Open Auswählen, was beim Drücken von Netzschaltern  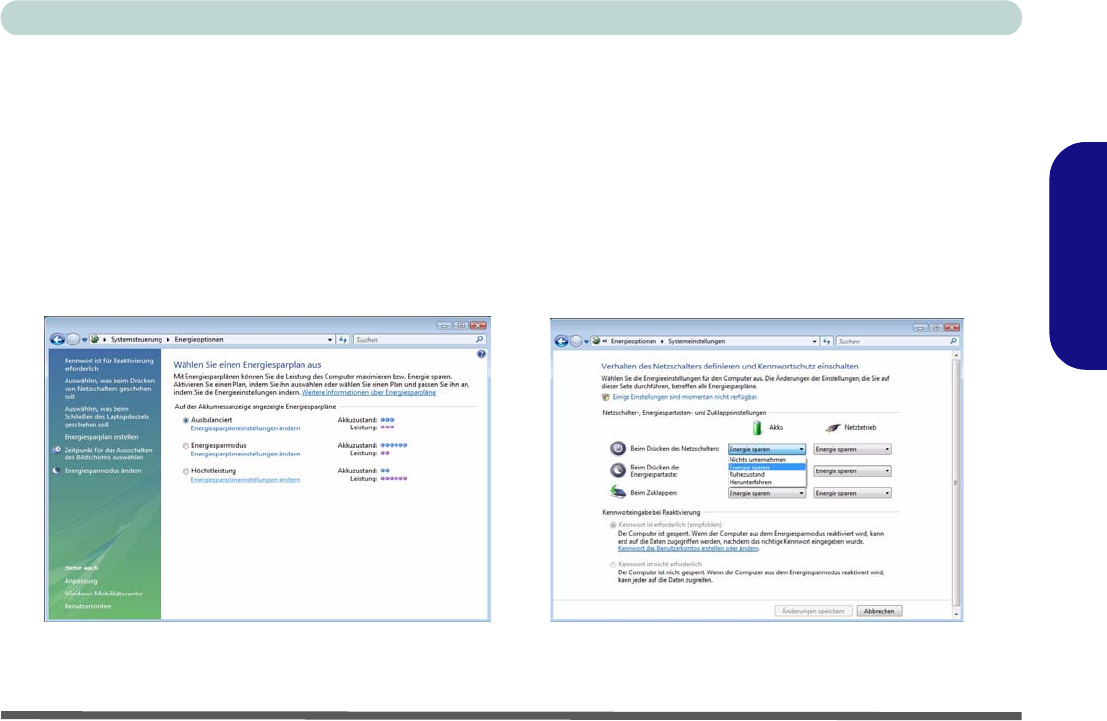pos(109,388)
